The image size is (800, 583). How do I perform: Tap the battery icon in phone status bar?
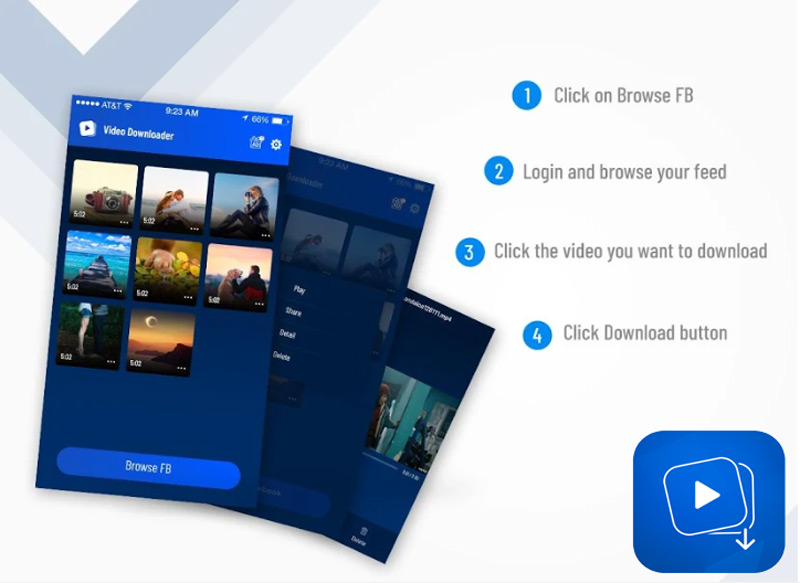[279, 121]
